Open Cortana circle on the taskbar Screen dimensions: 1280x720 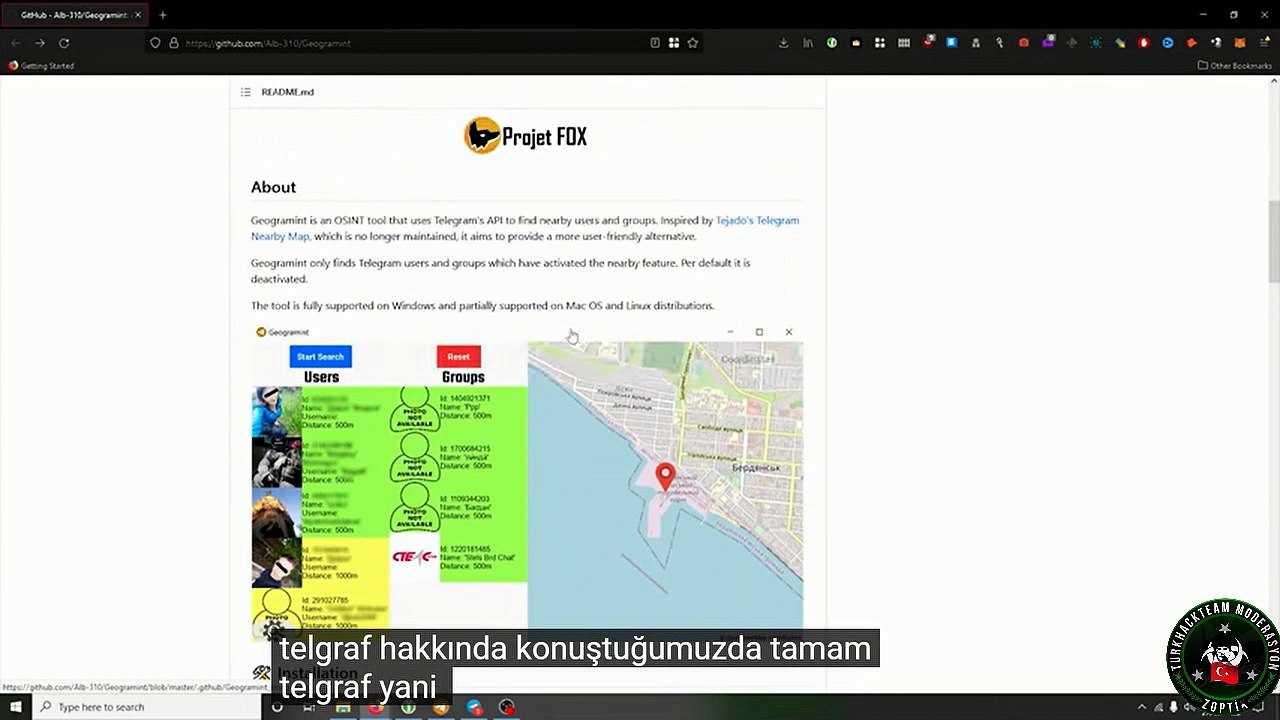[x=277, y=707]
